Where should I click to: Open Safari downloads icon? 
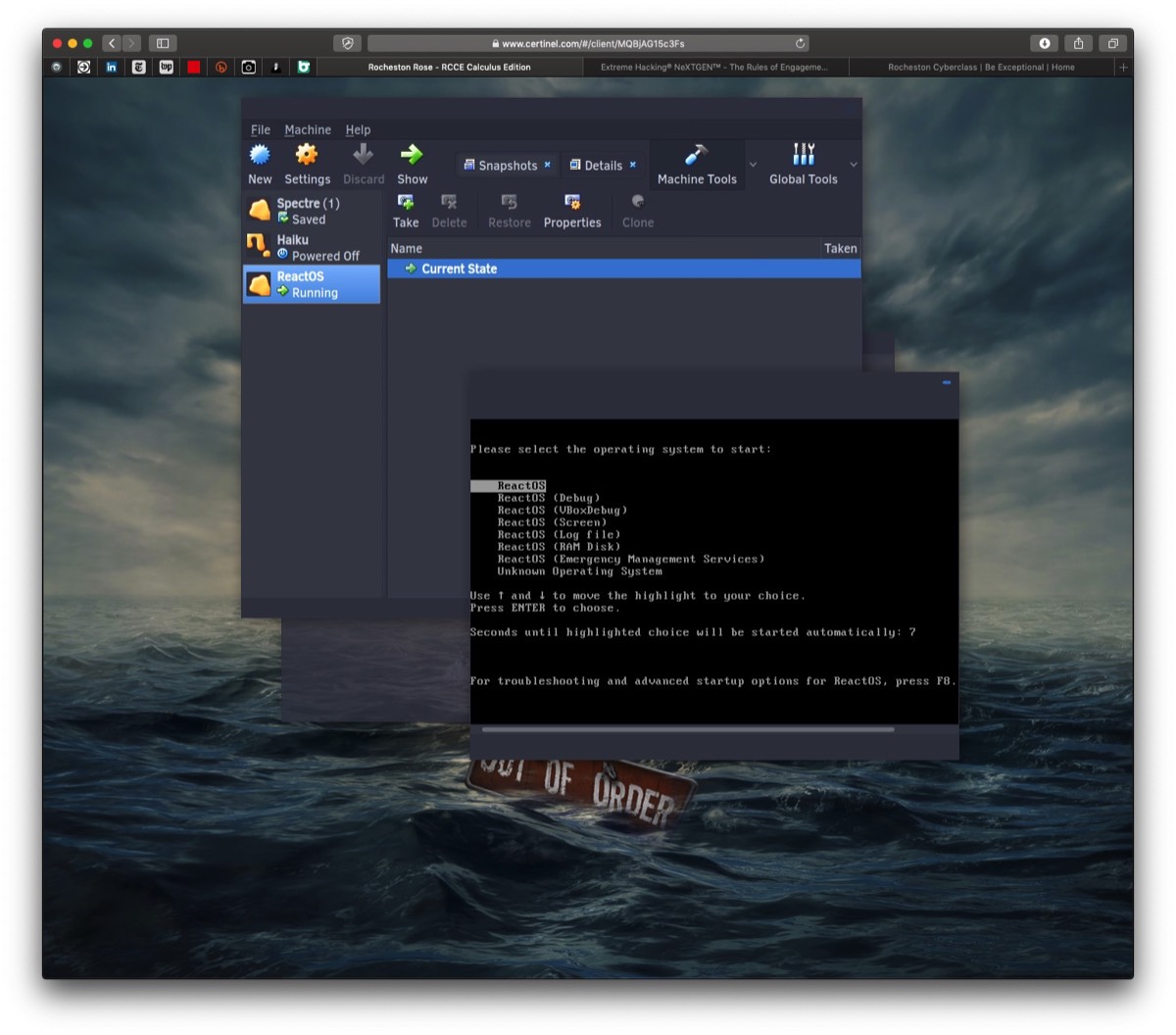click(x=1045, y=43)
